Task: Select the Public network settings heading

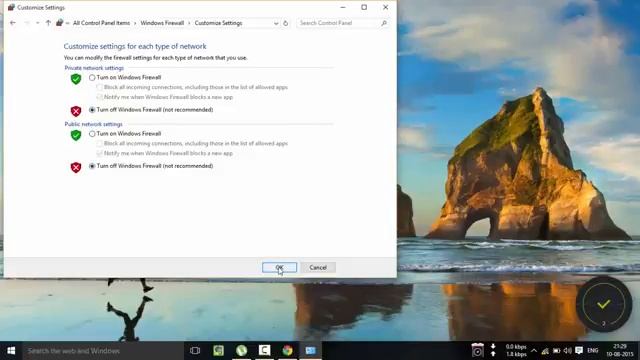Action: [93, 124]
